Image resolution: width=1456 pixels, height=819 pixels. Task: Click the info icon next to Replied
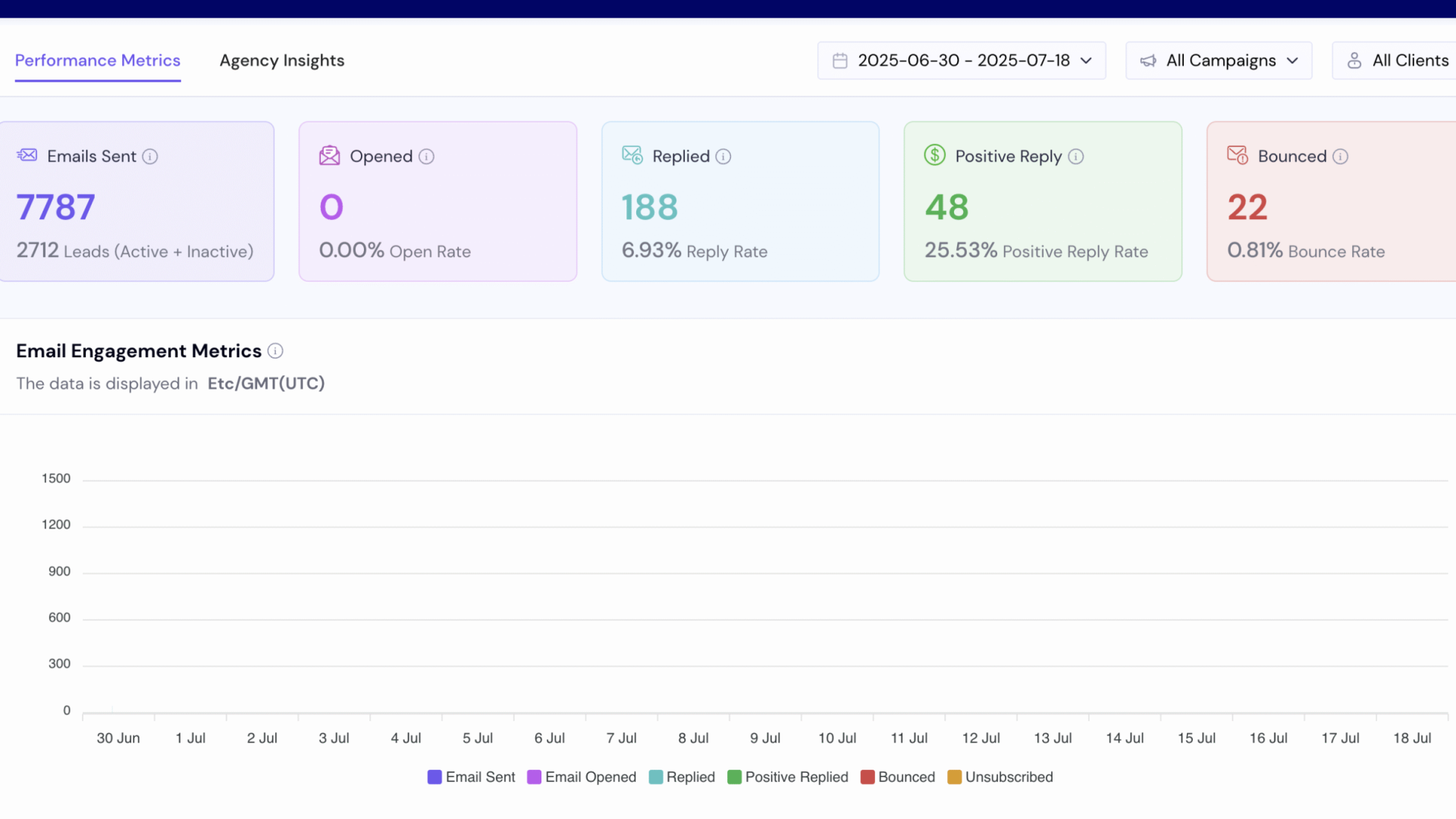tap(723, 156)
